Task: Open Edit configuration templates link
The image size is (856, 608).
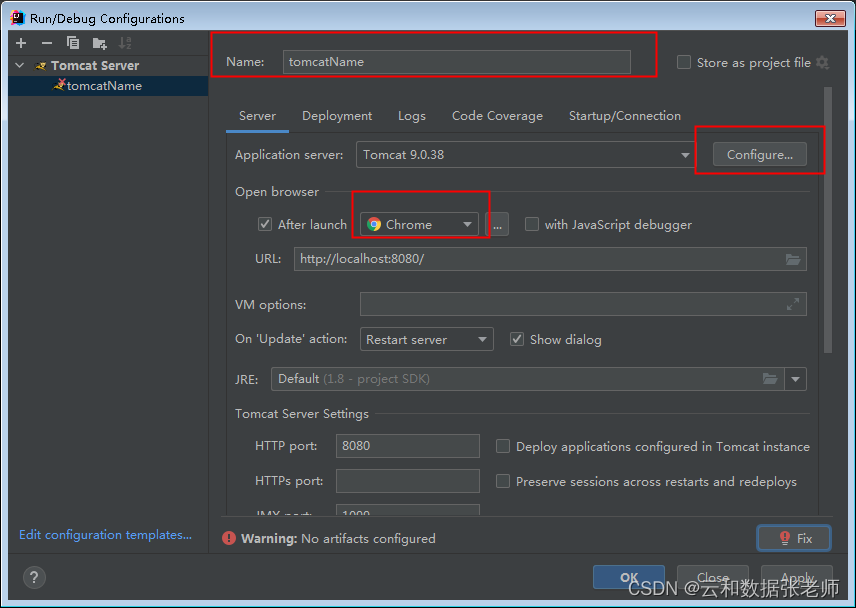Action: coord(105,535)
